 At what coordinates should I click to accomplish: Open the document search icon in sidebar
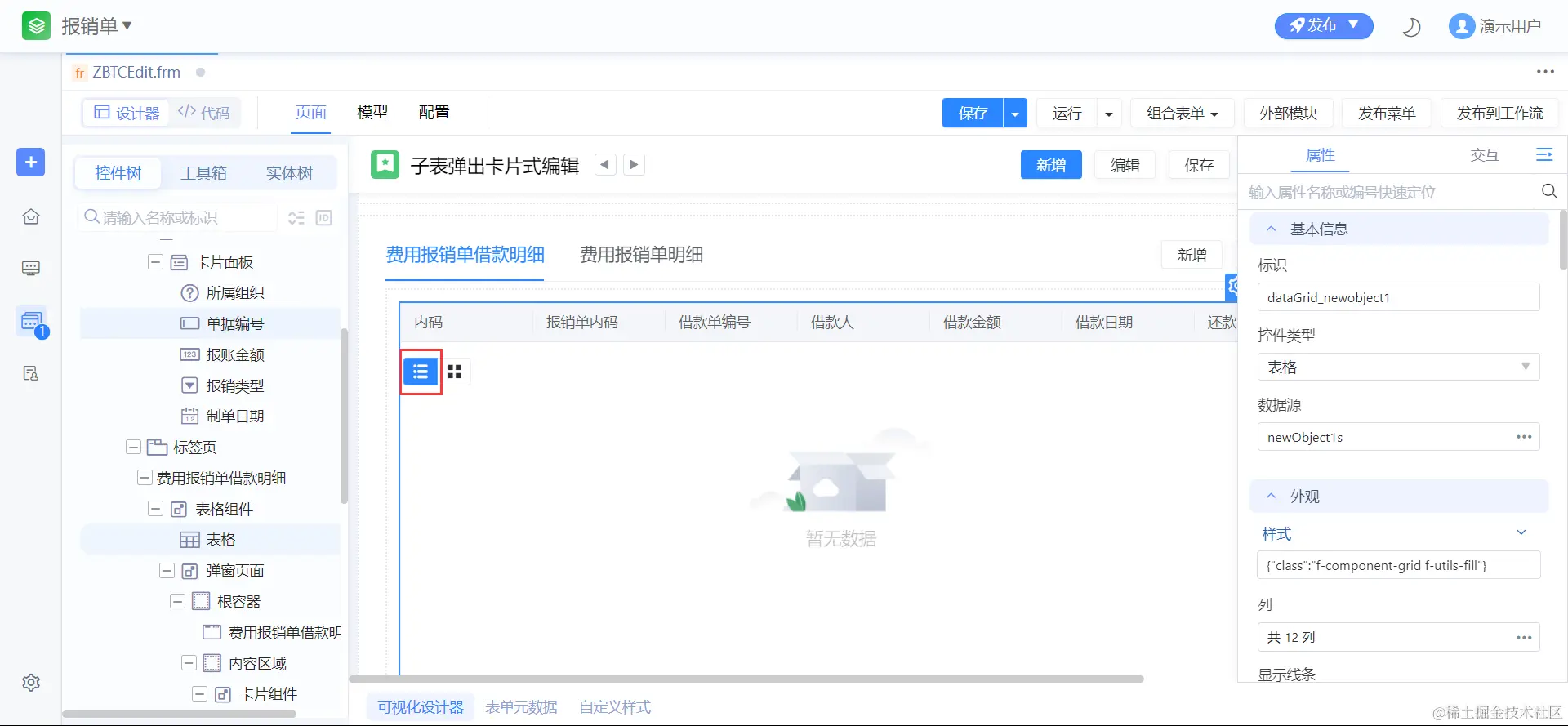coord(31,373)
